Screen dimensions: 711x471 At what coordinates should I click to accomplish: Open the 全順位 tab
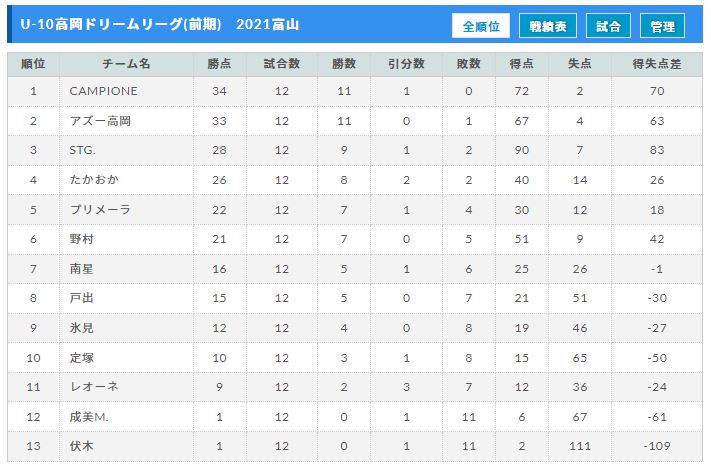tap(481, 26)
